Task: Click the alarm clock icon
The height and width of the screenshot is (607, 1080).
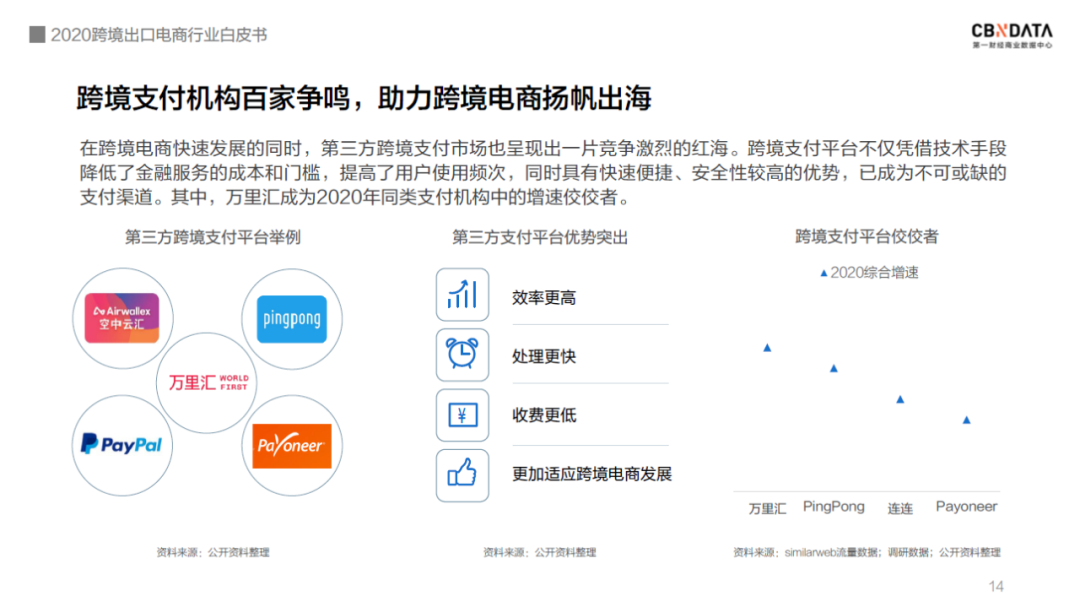Action: 462,355
